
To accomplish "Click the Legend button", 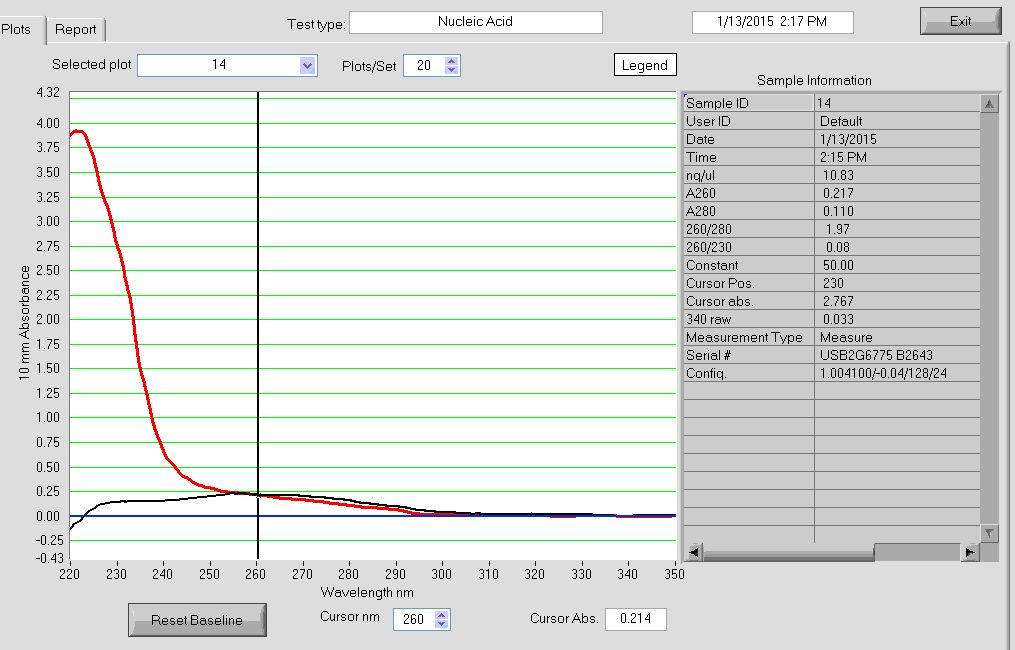I will (645, 65).
